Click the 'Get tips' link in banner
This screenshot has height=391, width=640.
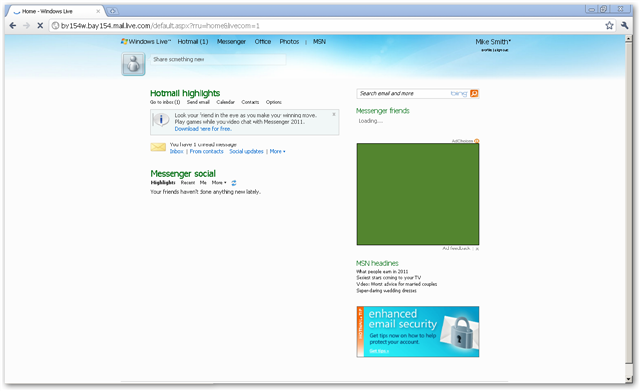(x=379, y=351)
